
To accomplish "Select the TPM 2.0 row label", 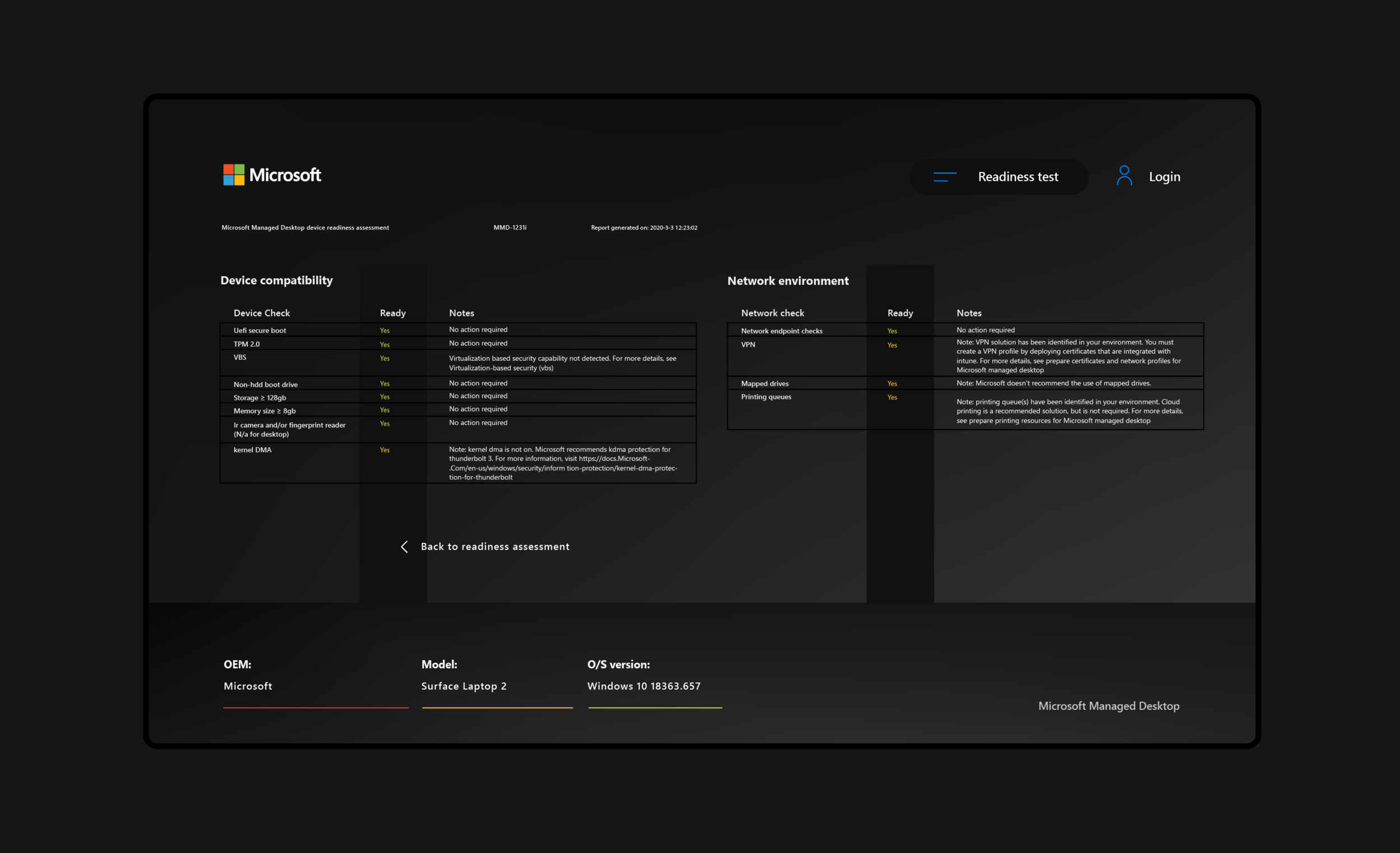I will click(246, 344).
